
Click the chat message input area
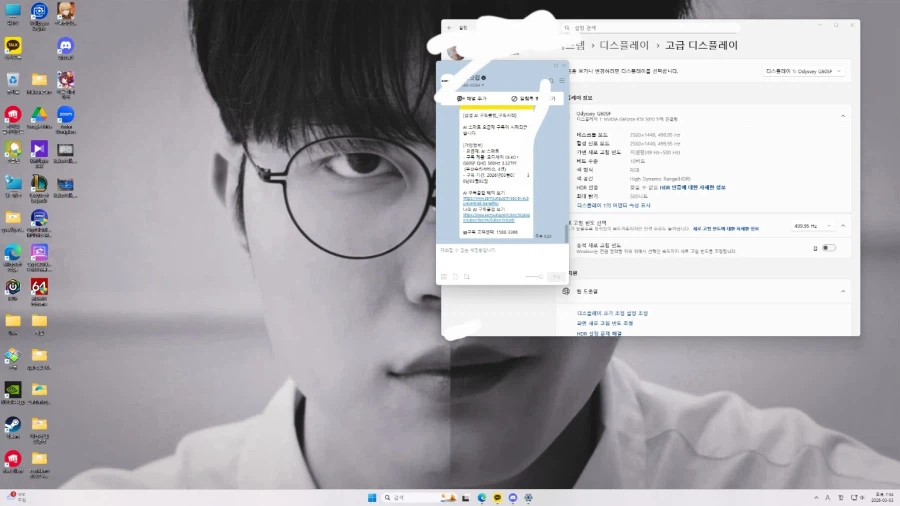502,257
